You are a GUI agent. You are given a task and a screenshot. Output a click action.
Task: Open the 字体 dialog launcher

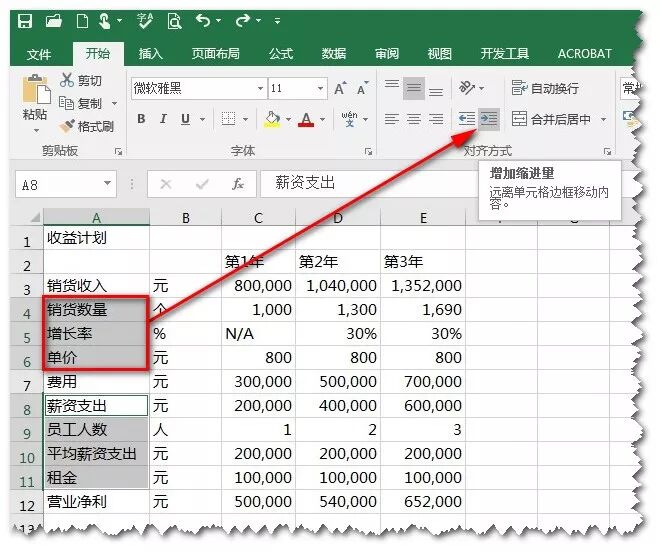coord(368,152)
